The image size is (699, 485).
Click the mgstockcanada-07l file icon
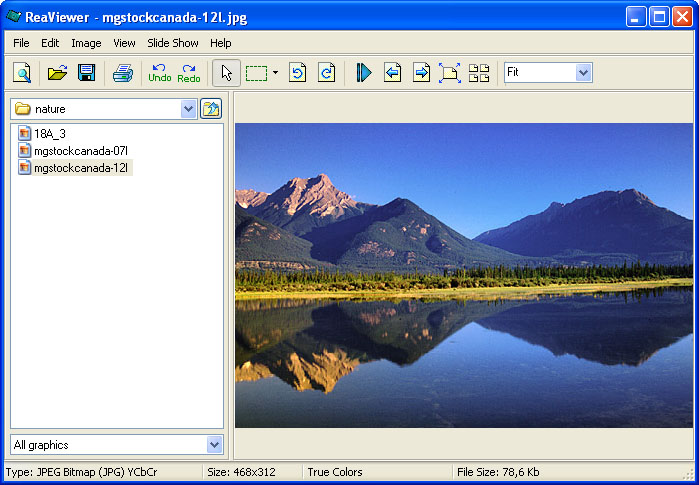point(25,151)
